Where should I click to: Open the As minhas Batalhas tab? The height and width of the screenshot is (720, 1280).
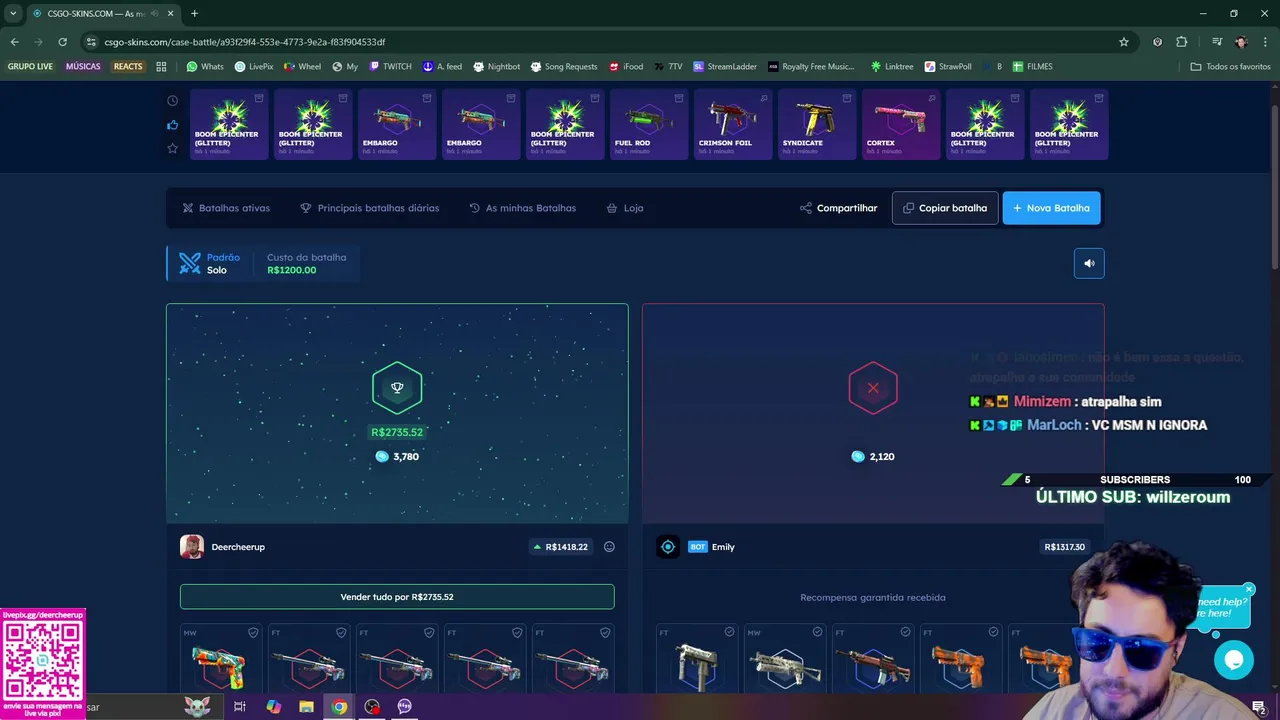click(522, 208)
